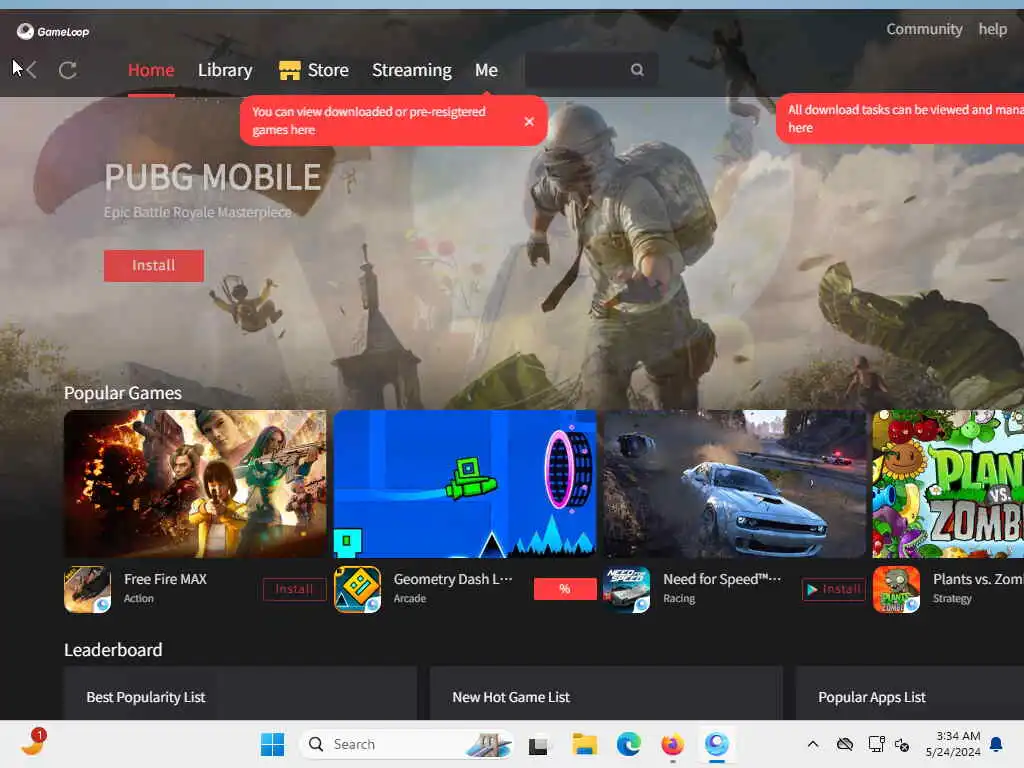Click the Popular Games heading
1024x768 pixels.
[123, 393]
